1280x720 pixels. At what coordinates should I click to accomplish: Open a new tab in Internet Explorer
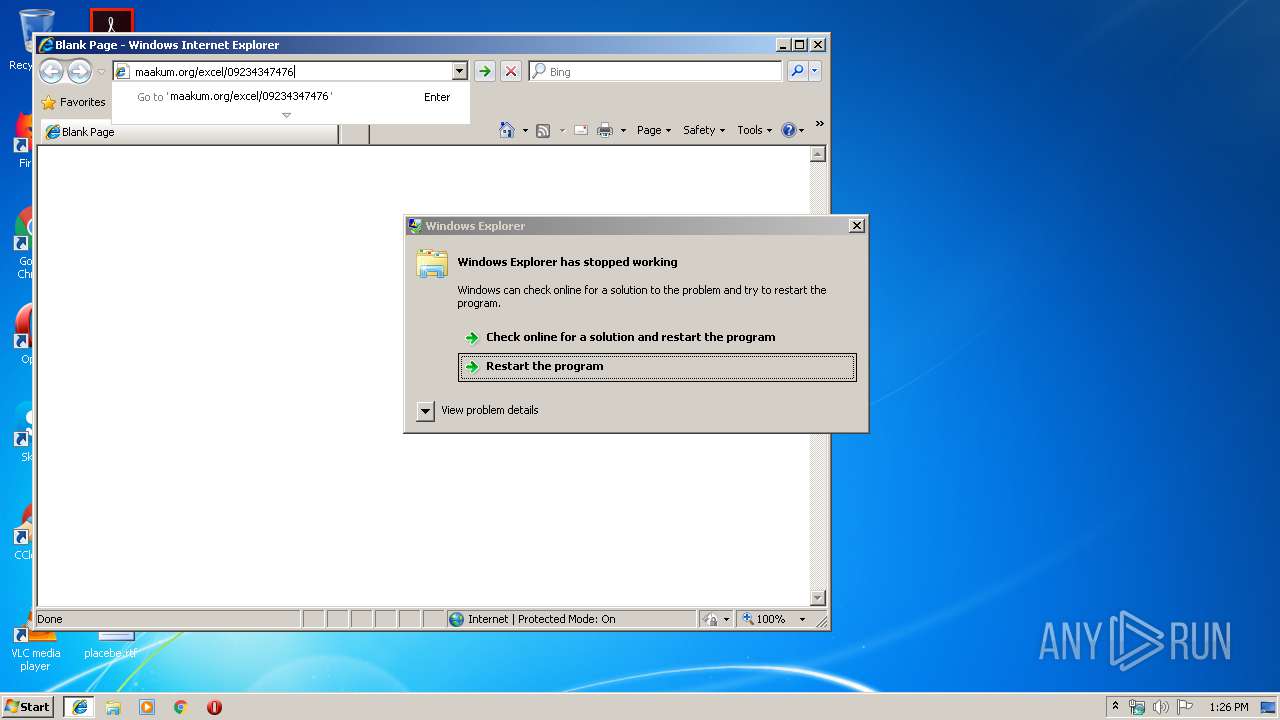coord(354,133)
